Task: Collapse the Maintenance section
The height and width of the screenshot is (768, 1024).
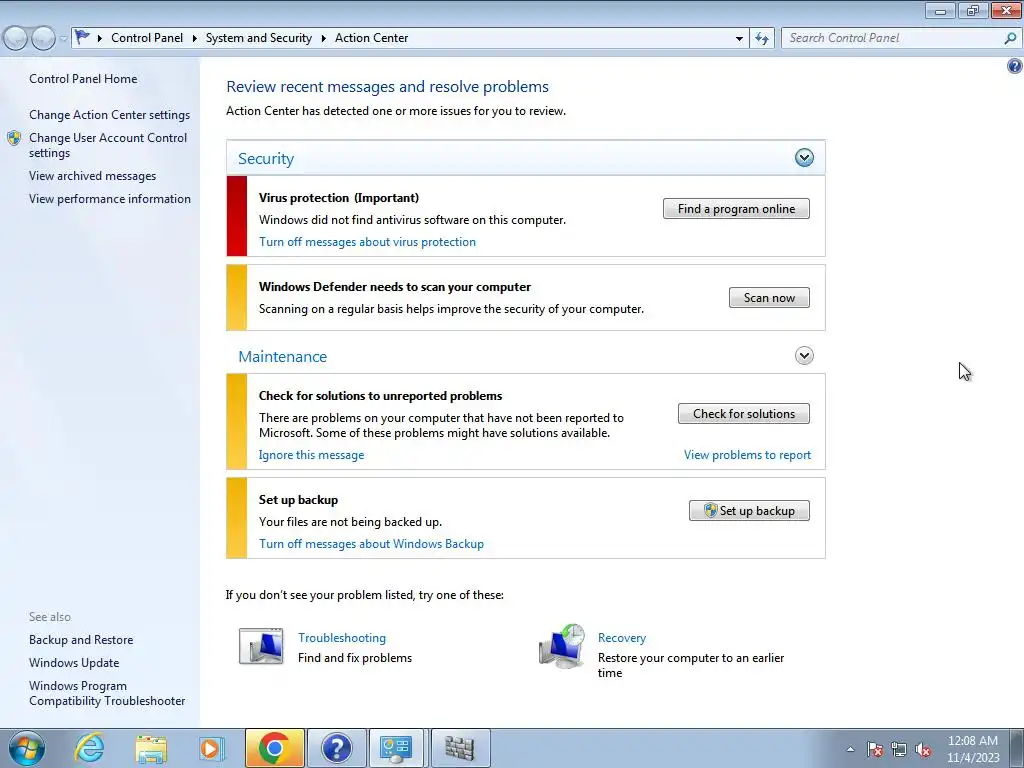Action: coord(804,355)
